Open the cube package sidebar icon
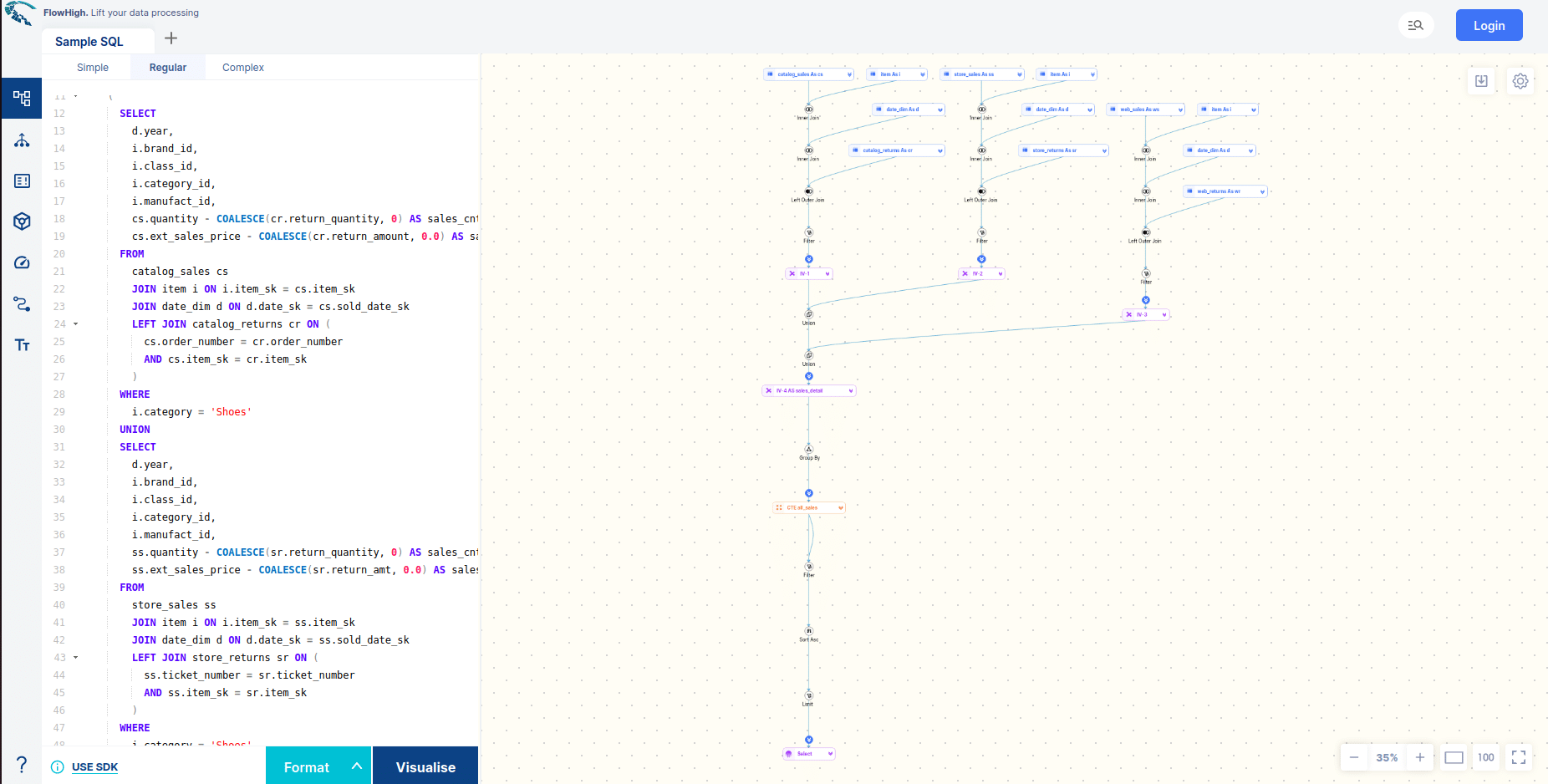The height and width of the screenshot is (784, 1548). (x=22, y=221)
